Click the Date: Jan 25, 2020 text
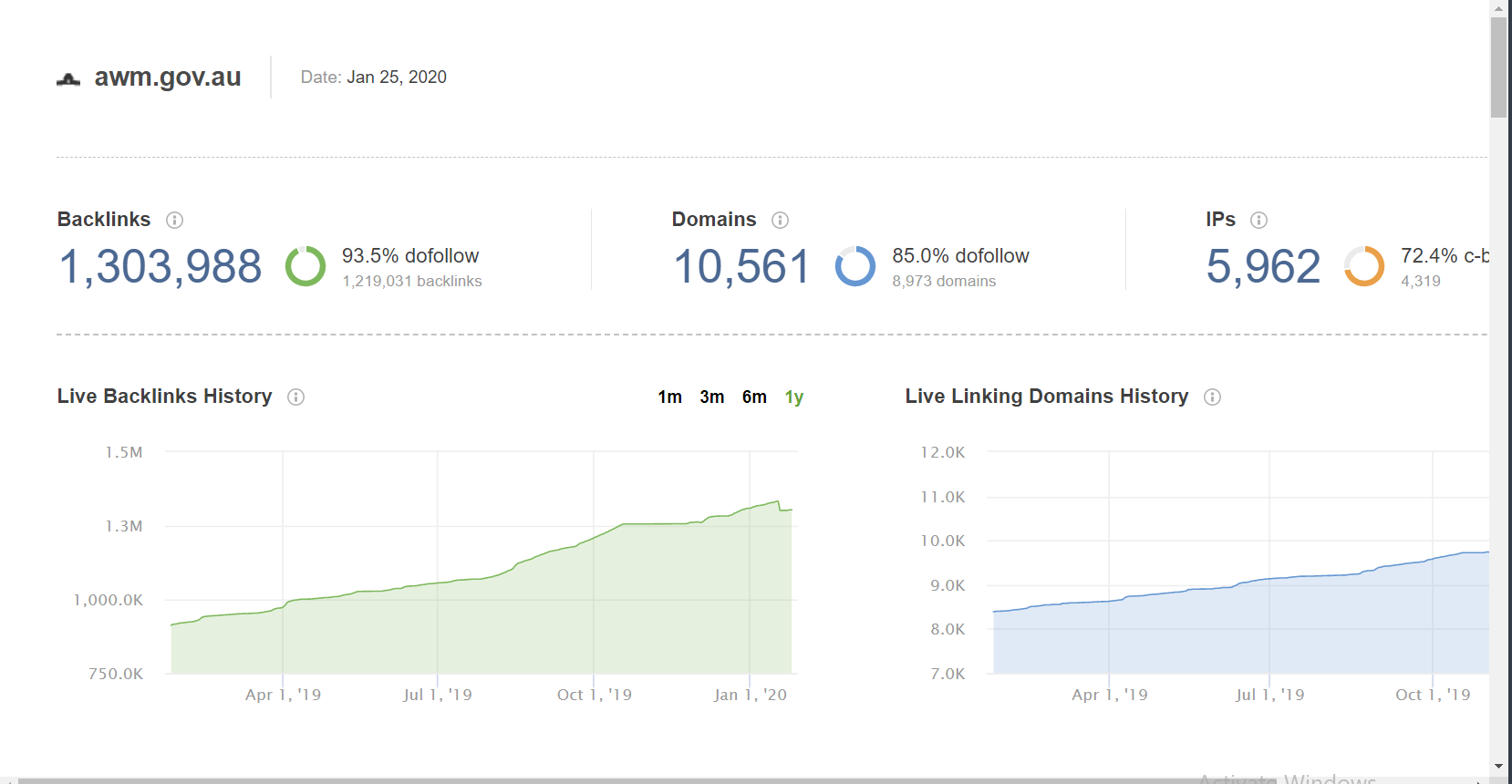 point(374,77)
